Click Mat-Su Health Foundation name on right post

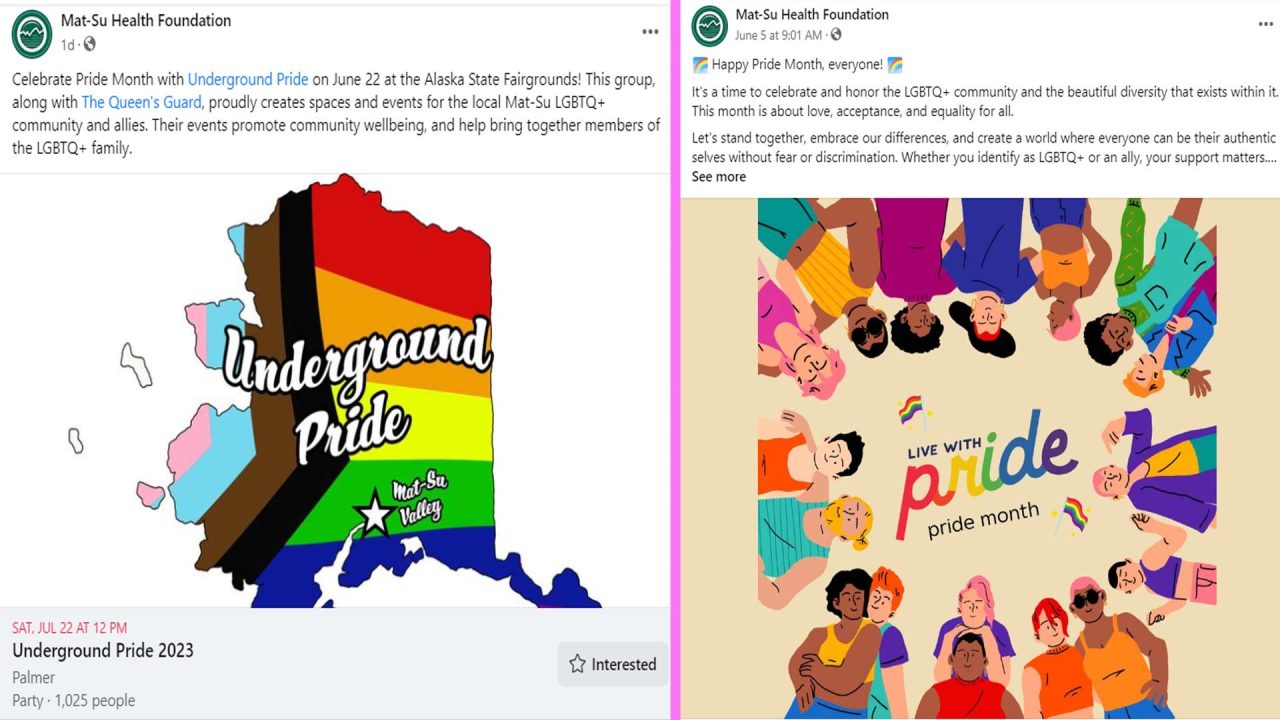tap(812, 14)
